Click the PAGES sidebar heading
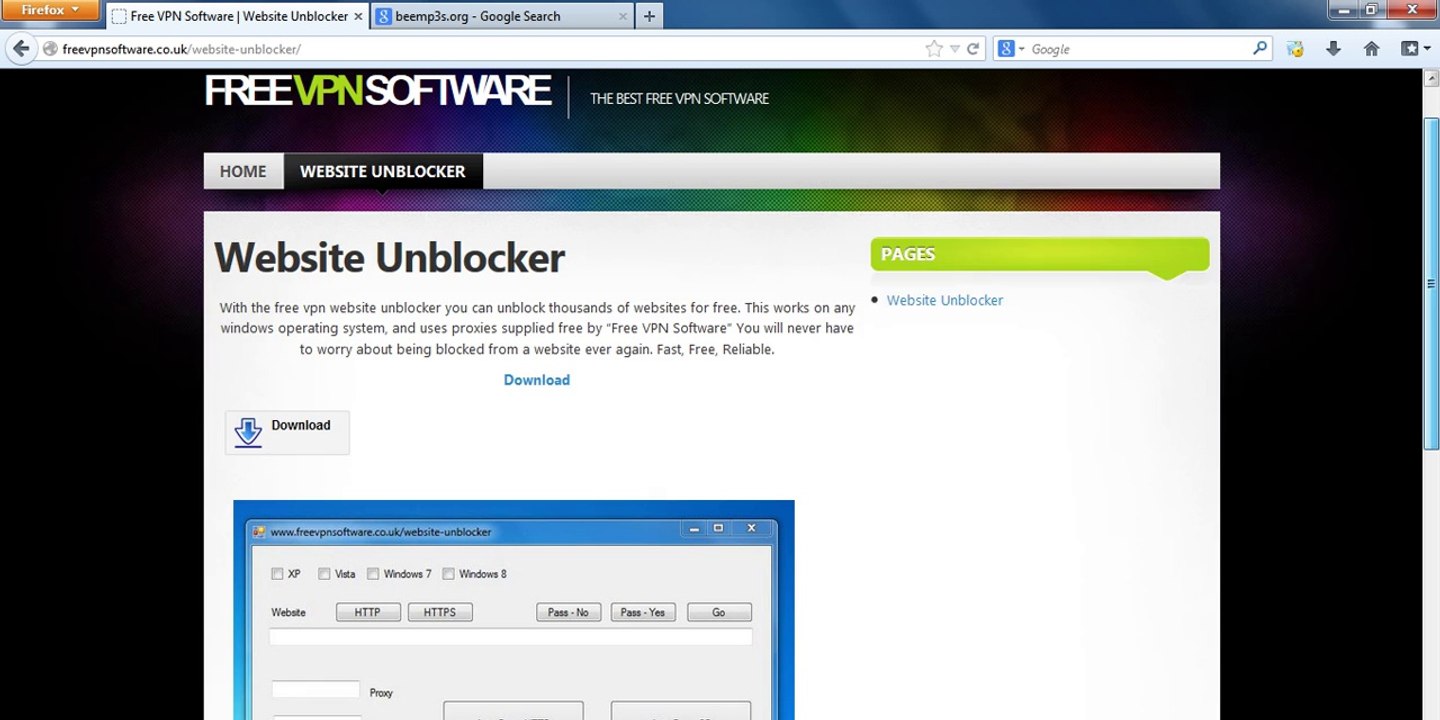Viewport: 1440px width, 720px height. 908,254
